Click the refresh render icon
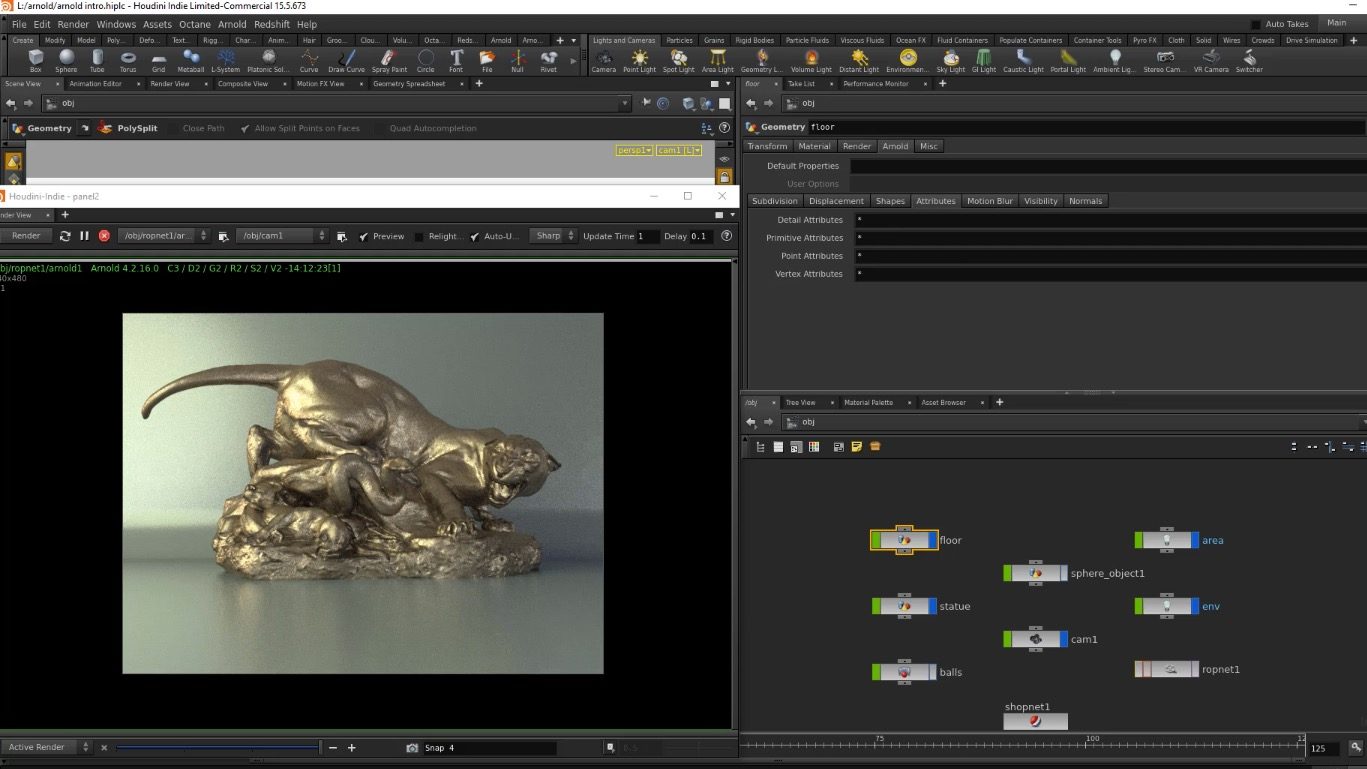This screenshot has height=769, width=1367. 65,236
